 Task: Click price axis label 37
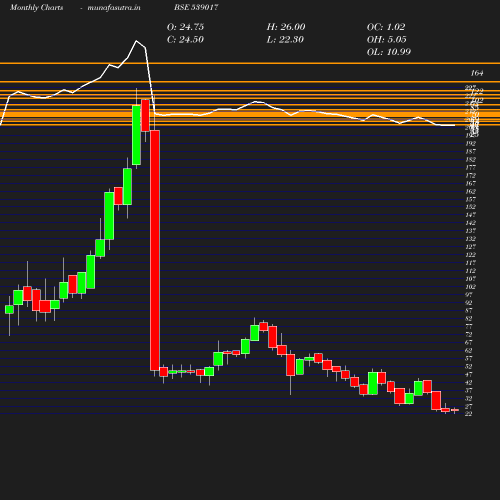pyautogui.click(x=469, y=390)
